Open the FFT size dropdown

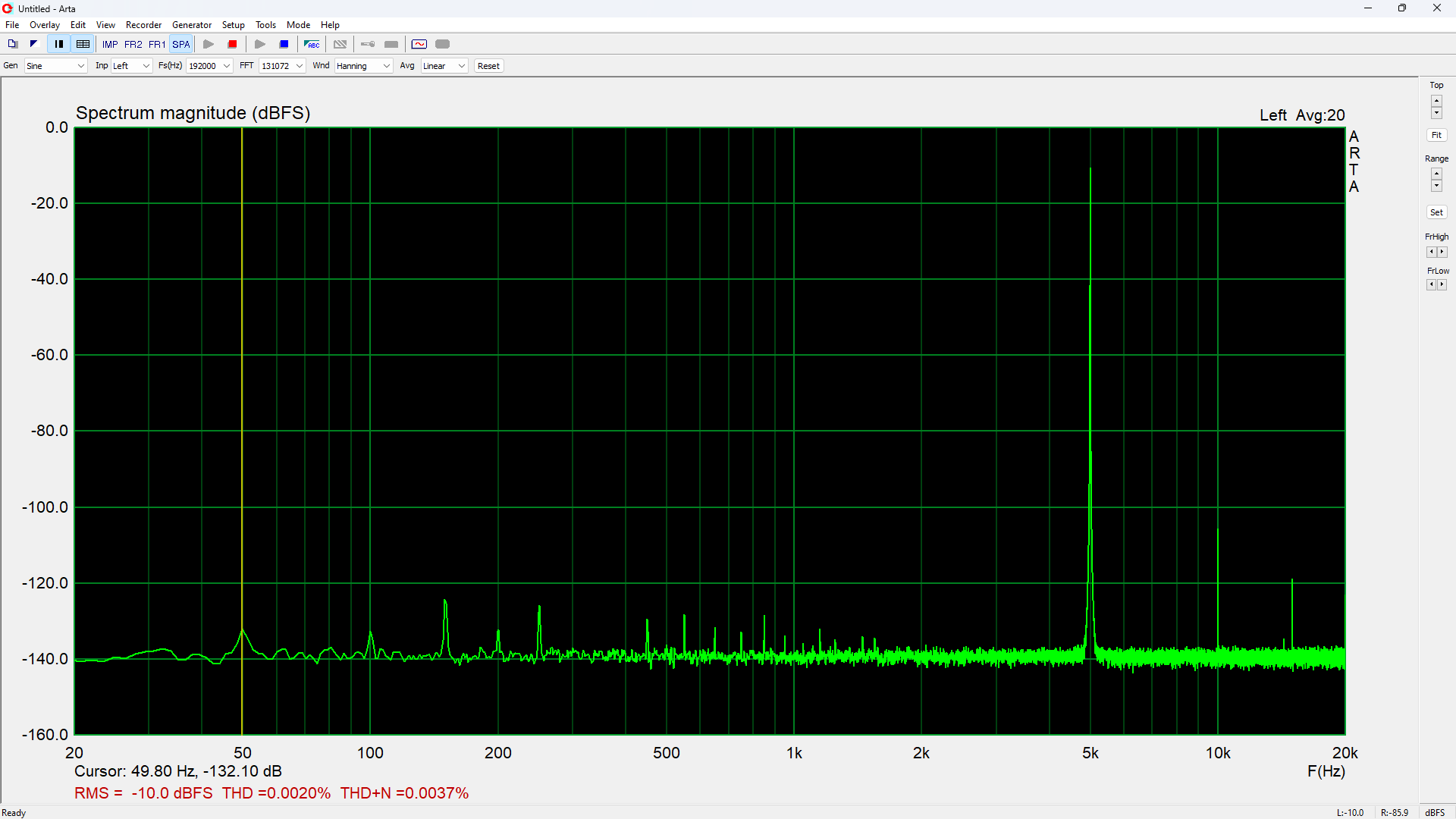(x=282, y=66)
